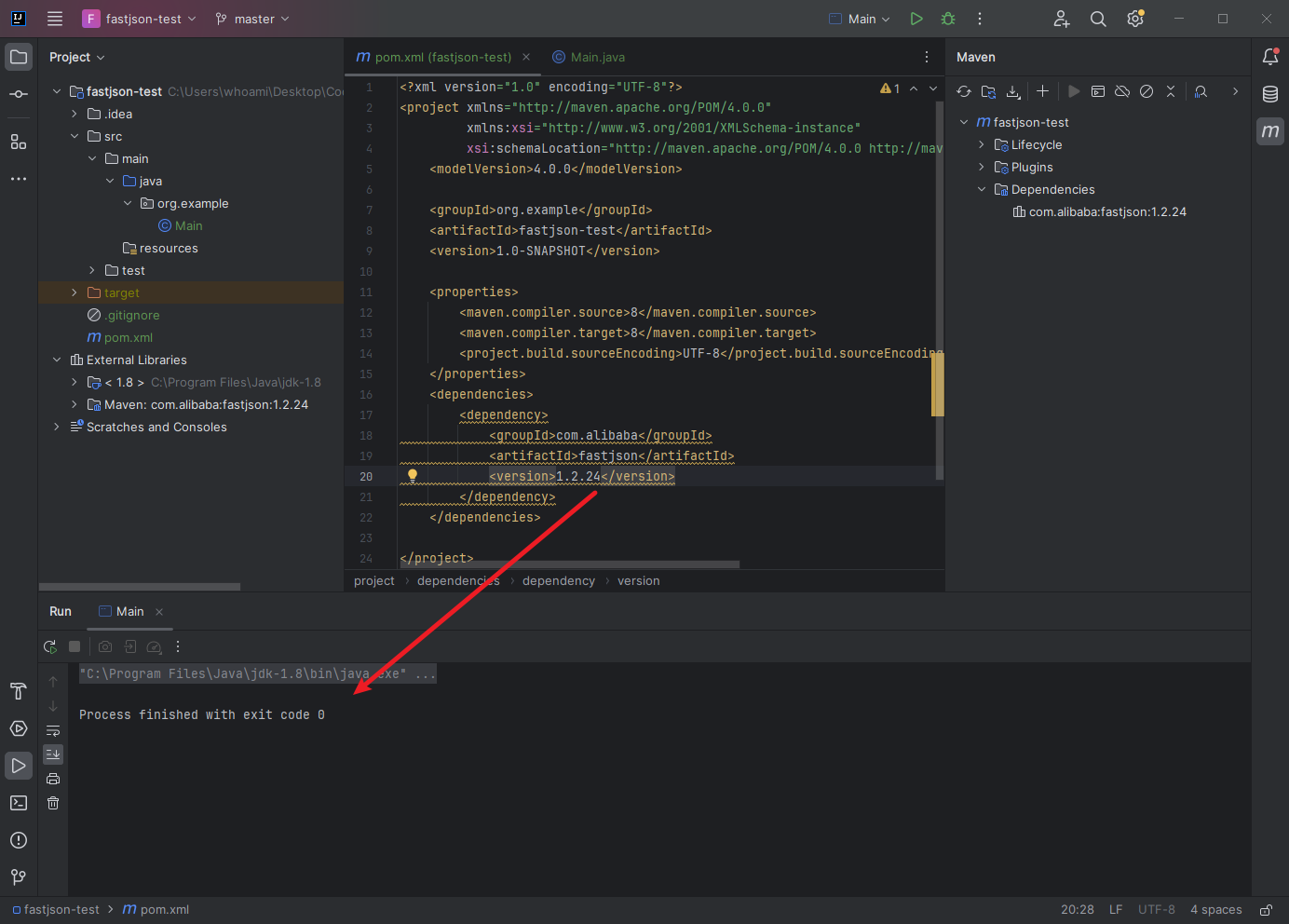1289x924 pixels.
Task: Open the Problems tool window
Action: [19, 840]
